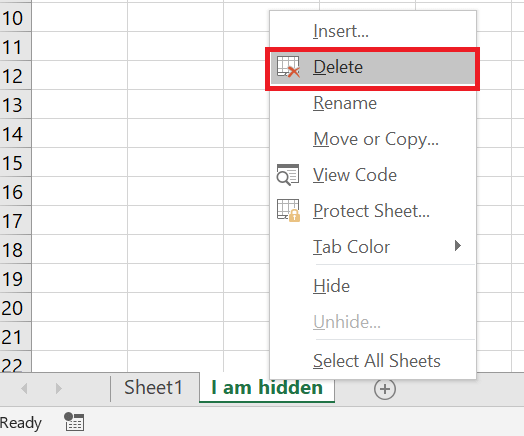Click the Protect Sheet padlock icon

click(x=288, y=210)
